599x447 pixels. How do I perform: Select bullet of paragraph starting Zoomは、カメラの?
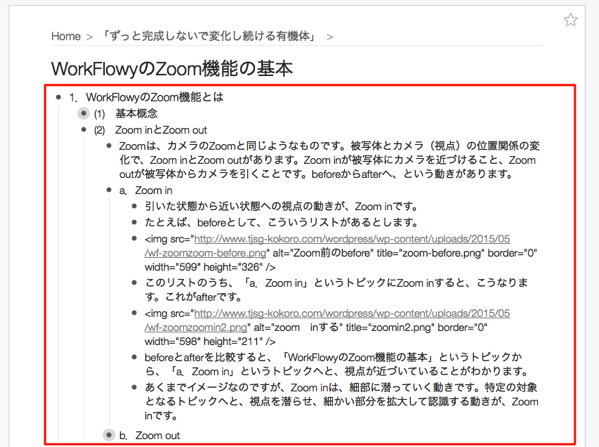click(109, 146)
